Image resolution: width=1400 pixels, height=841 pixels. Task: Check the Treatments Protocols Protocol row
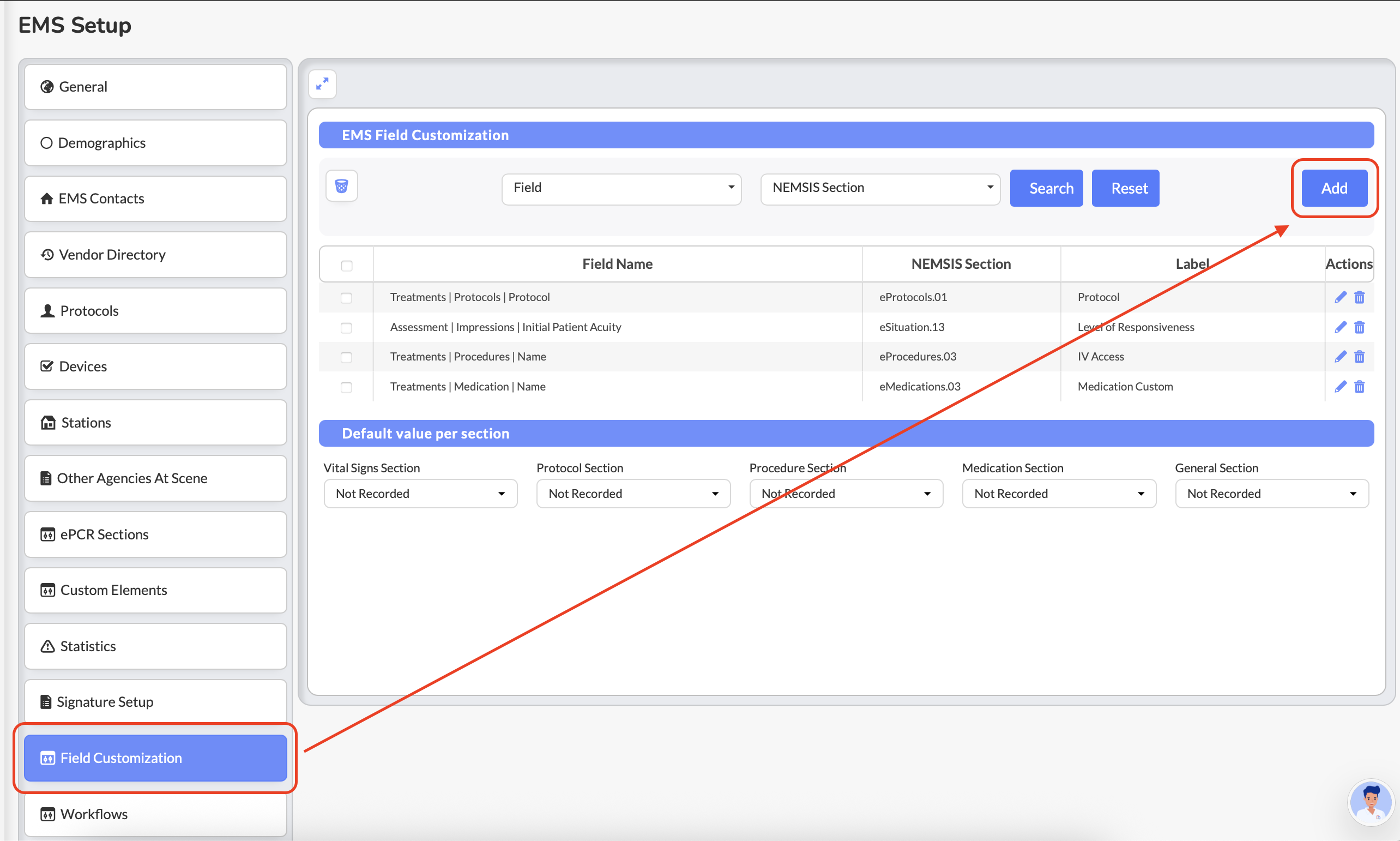tap(346, 298)
